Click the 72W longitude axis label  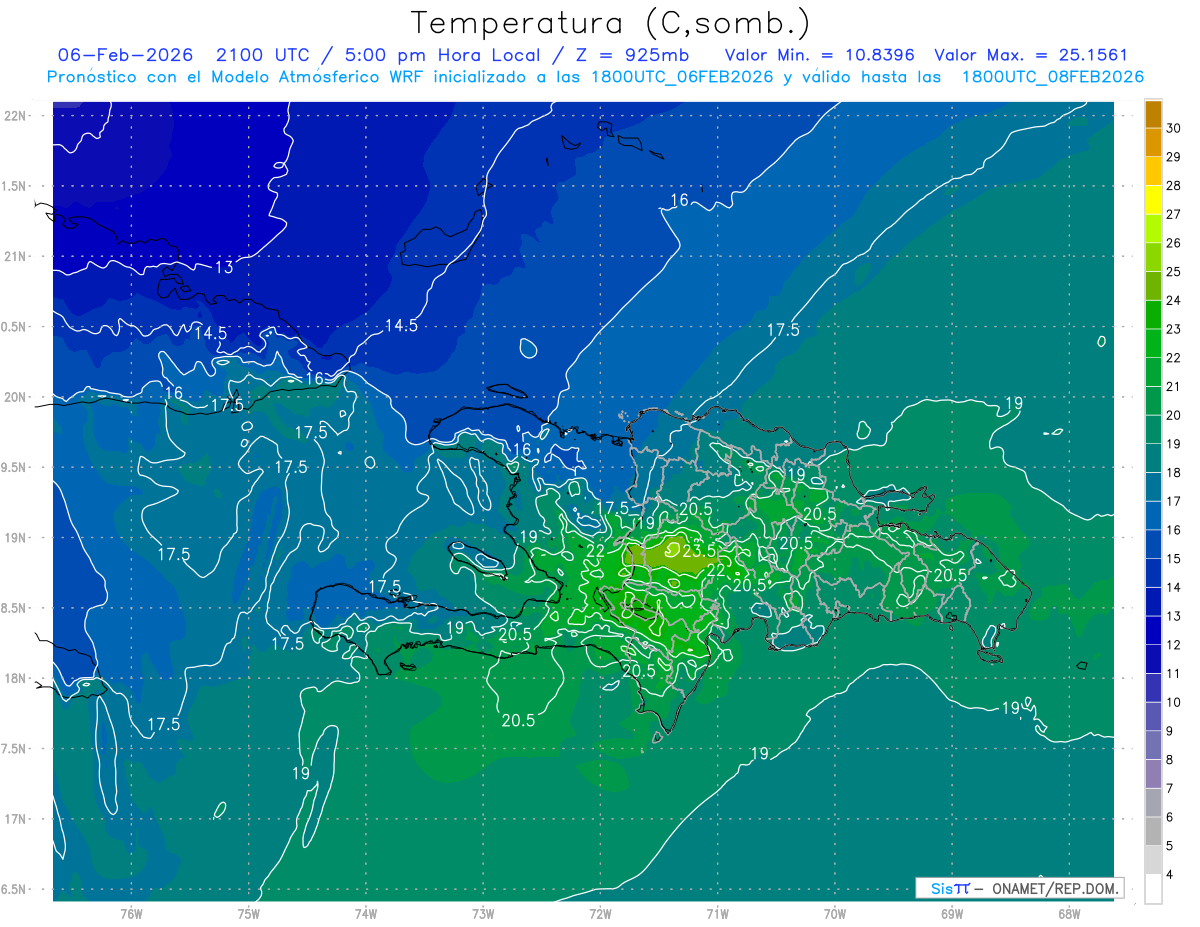[x=600, y=913]
